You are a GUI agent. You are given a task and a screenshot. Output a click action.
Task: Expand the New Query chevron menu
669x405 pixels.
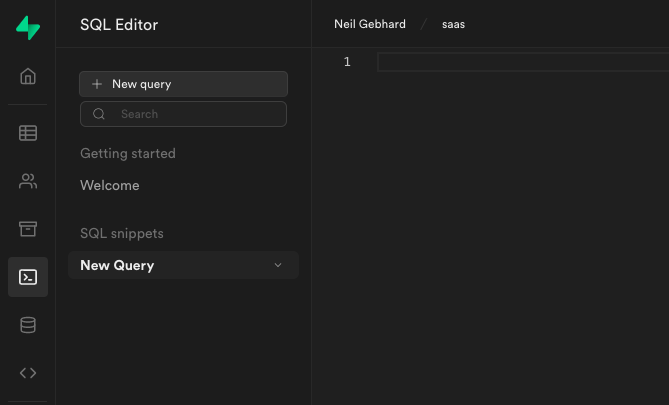coord(278,265)
